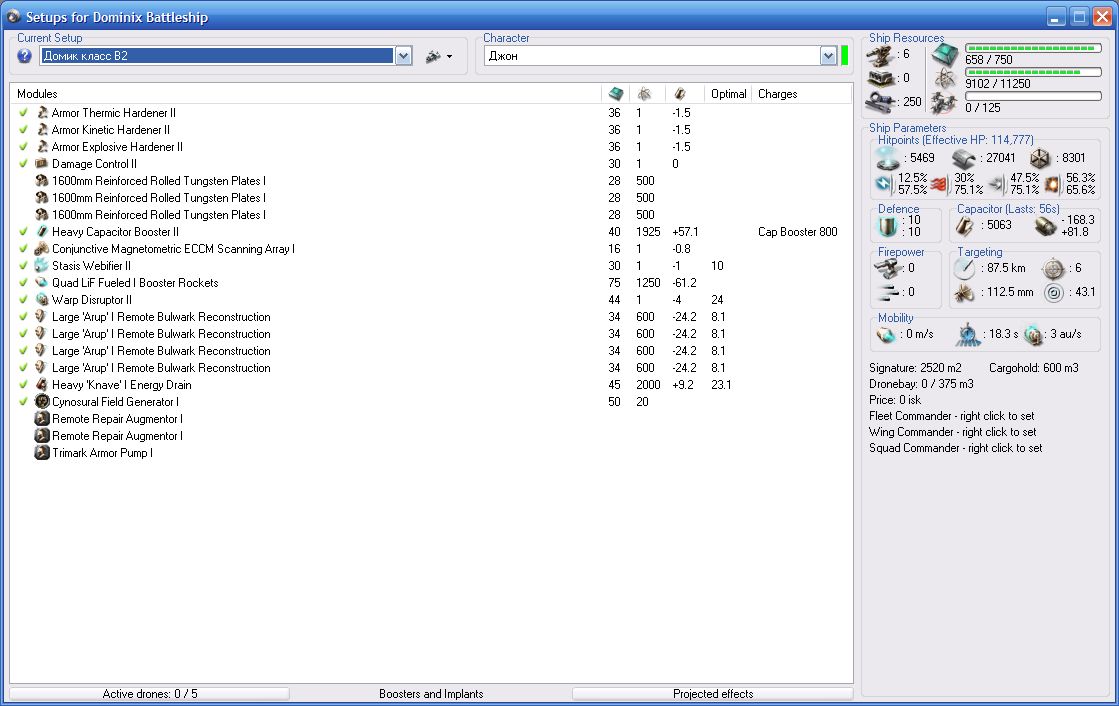The height and width of the screenshot is (706, 1119).
Task: Toggle Heavy Capacitor Booster II checkmark
Action: click(24, 231)
